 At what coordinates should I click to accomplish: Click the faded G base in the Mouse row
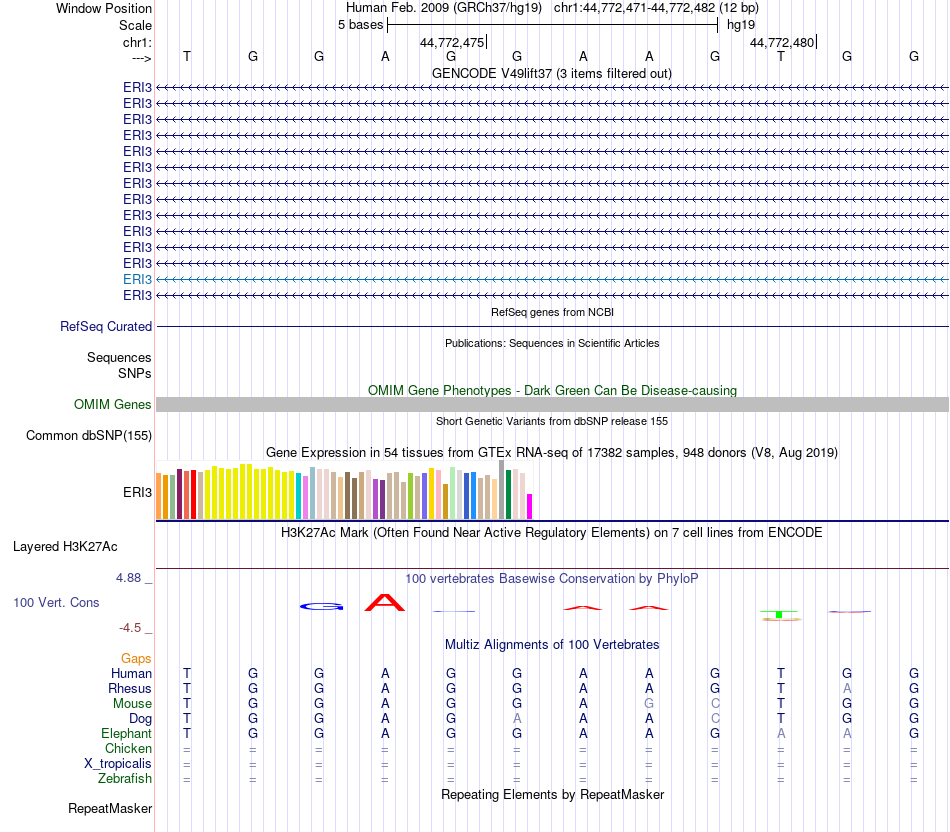pyautogui.click(x=649, y=704)
